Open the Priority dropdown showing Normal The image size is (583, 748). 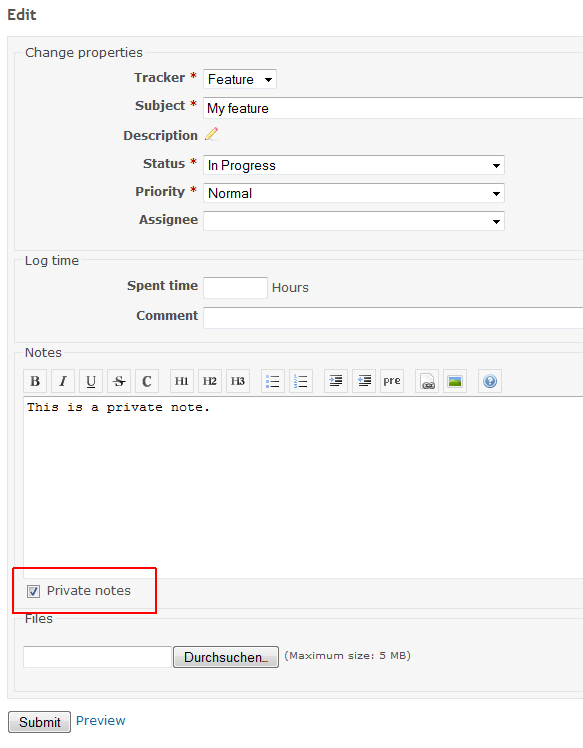point(354,193)
